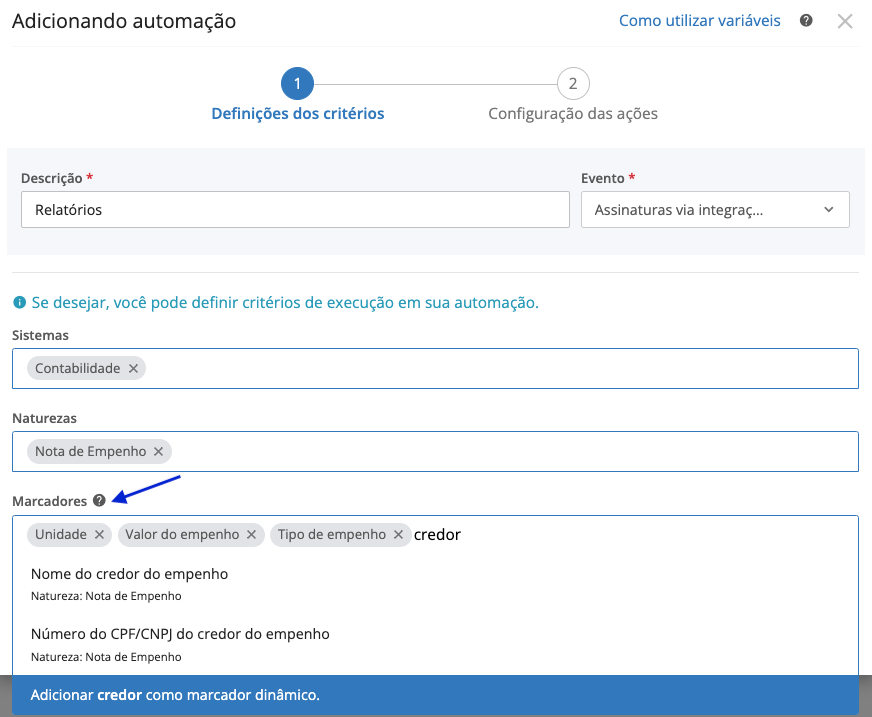872x717 pixels.
Task: Open the Como utilizar variáveis link
Action: tap(699, 21)
